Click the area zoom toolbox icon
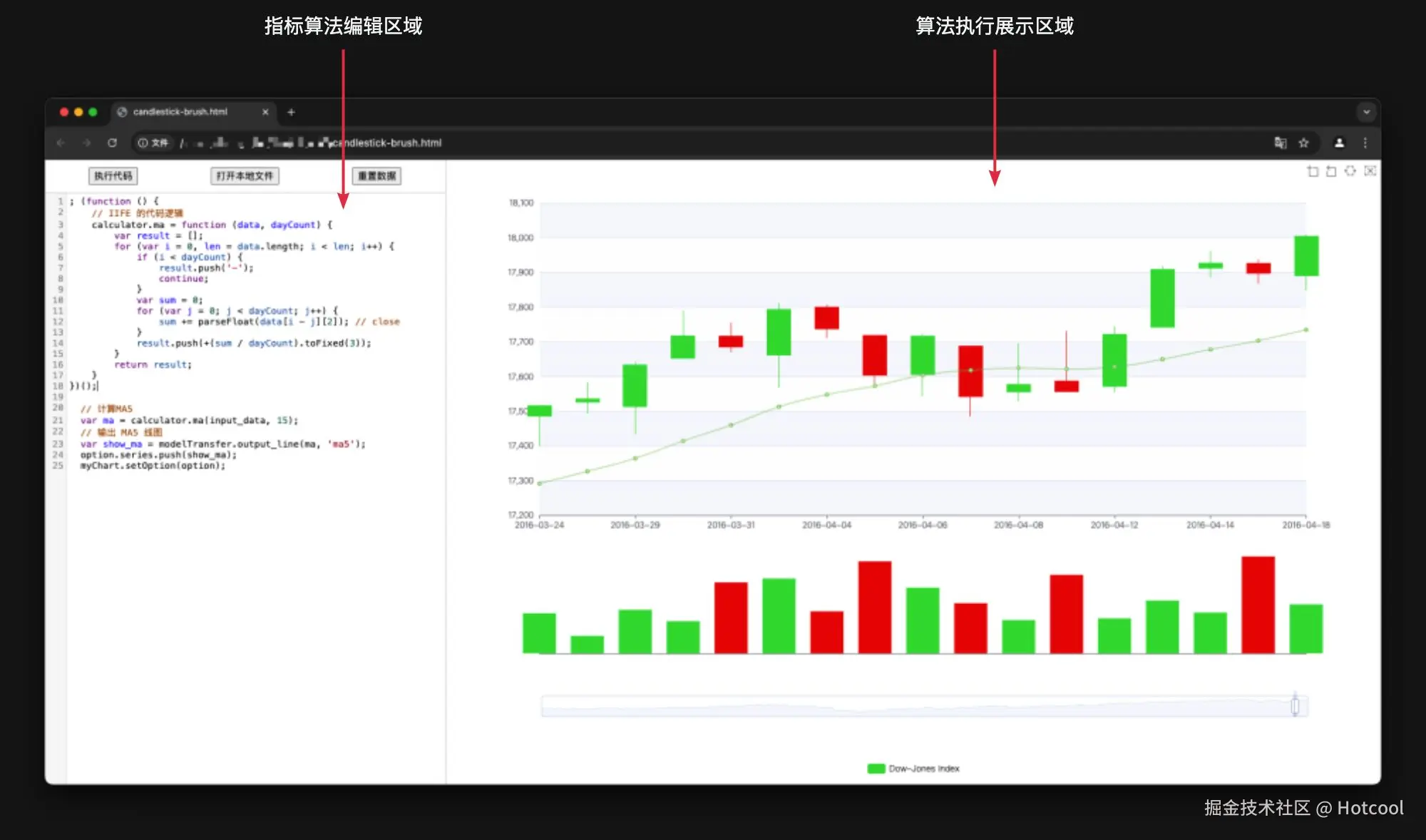 1313,171
